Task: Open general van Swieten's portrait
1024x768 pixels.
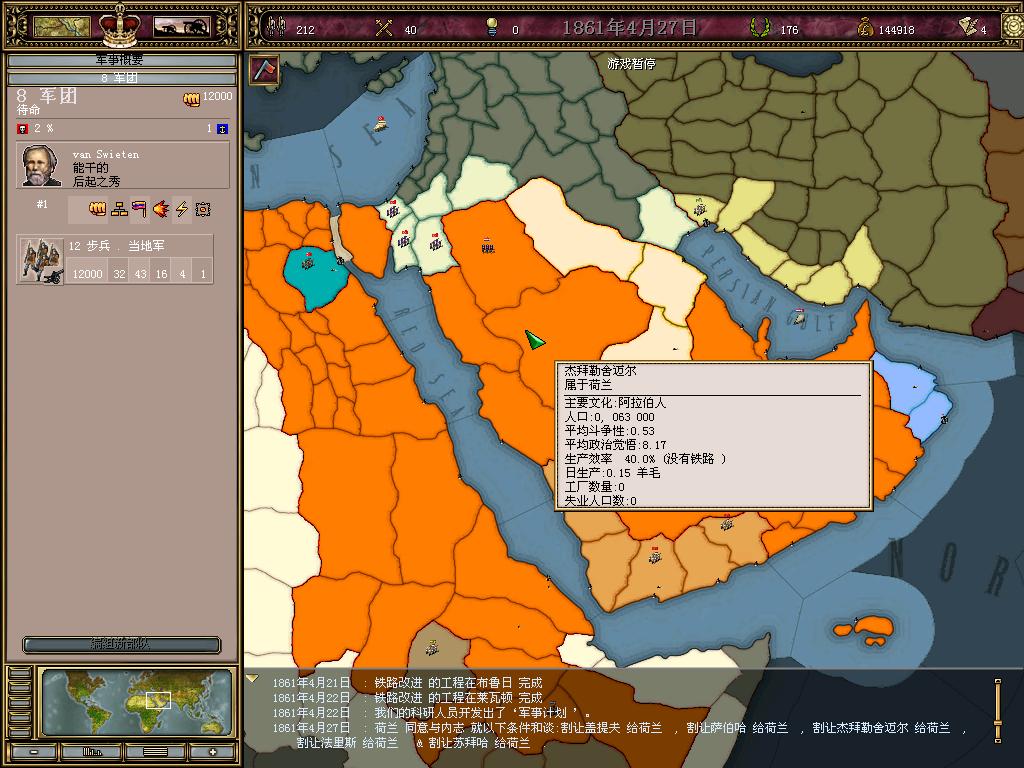Action: [x=40, y=166]
